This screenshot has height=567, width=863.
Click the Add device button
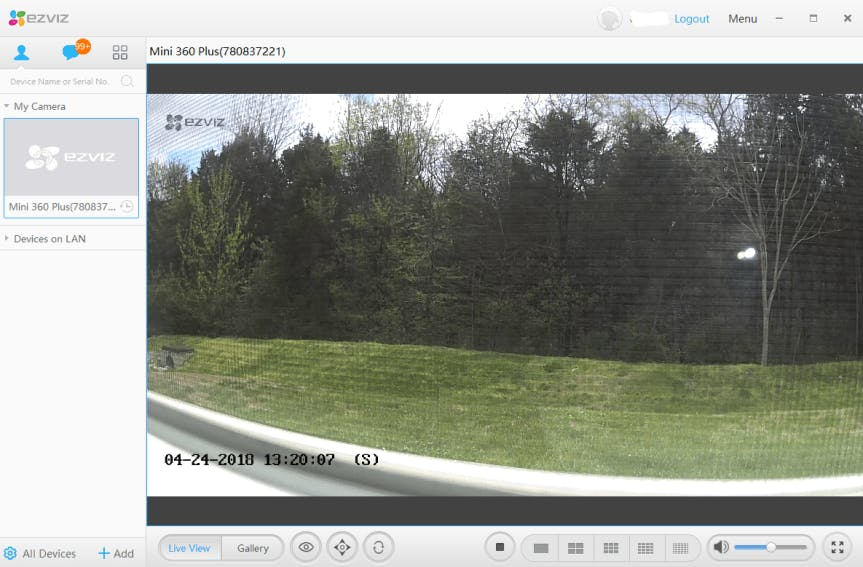115,553
